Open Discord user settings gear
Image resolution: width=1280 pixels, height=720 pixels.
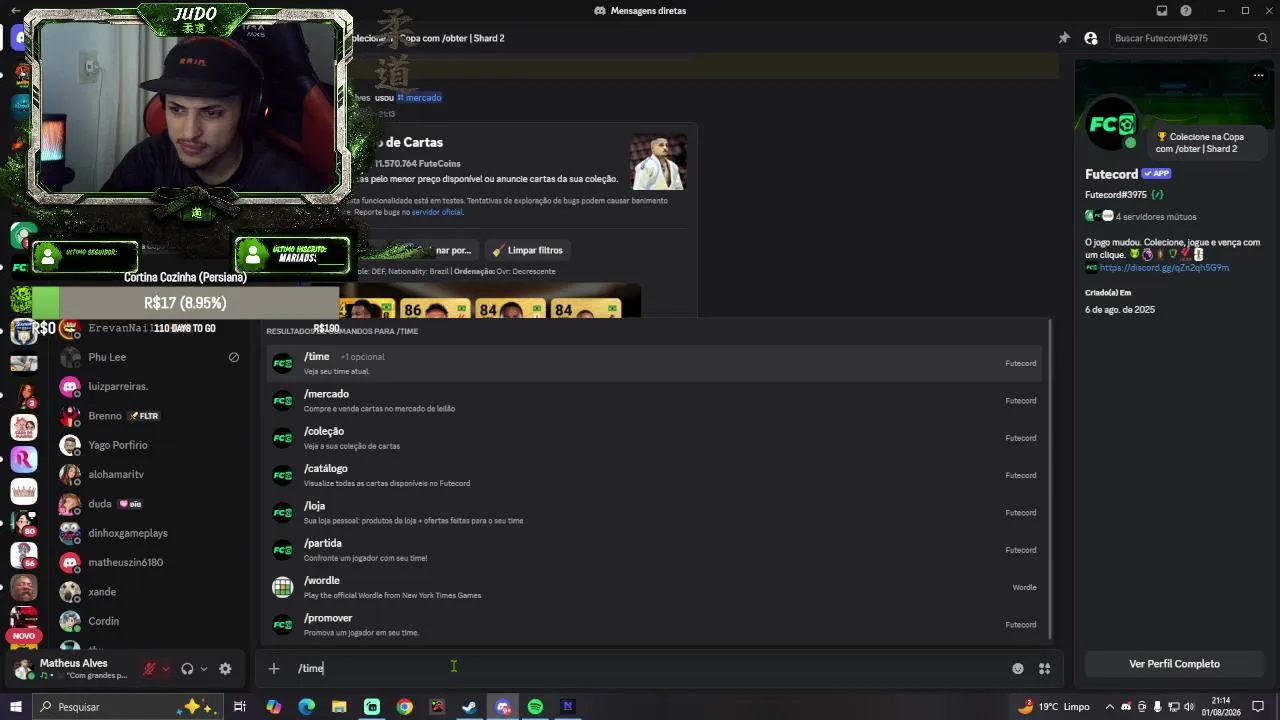pyautogui.click(x=225, y=669)
